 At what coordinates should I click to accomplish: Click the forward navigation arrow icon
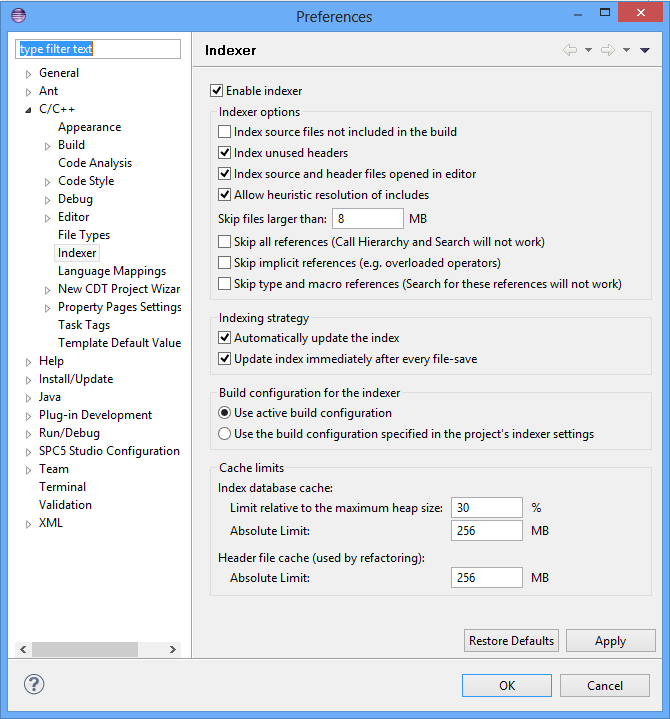pos(608,50)
